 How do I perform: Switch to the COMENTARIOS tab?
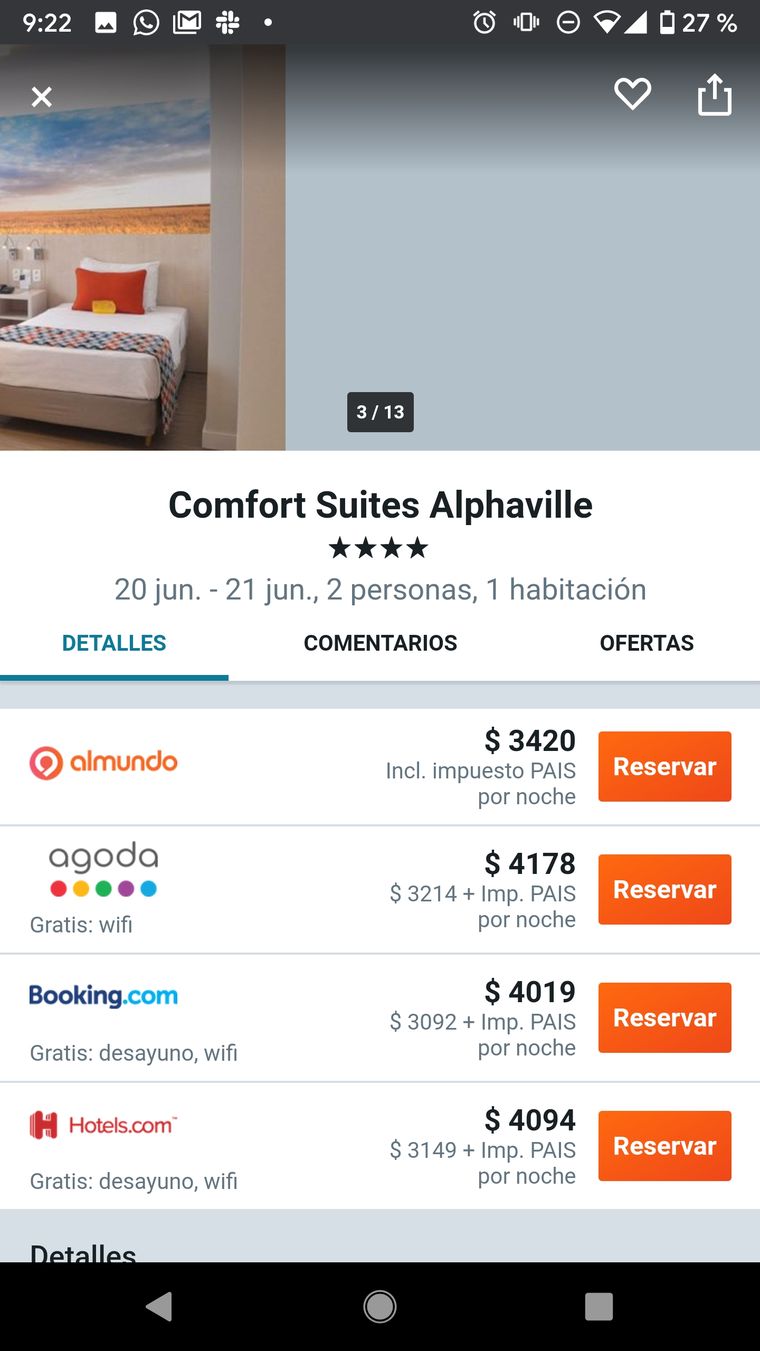(x=380, y=643)
